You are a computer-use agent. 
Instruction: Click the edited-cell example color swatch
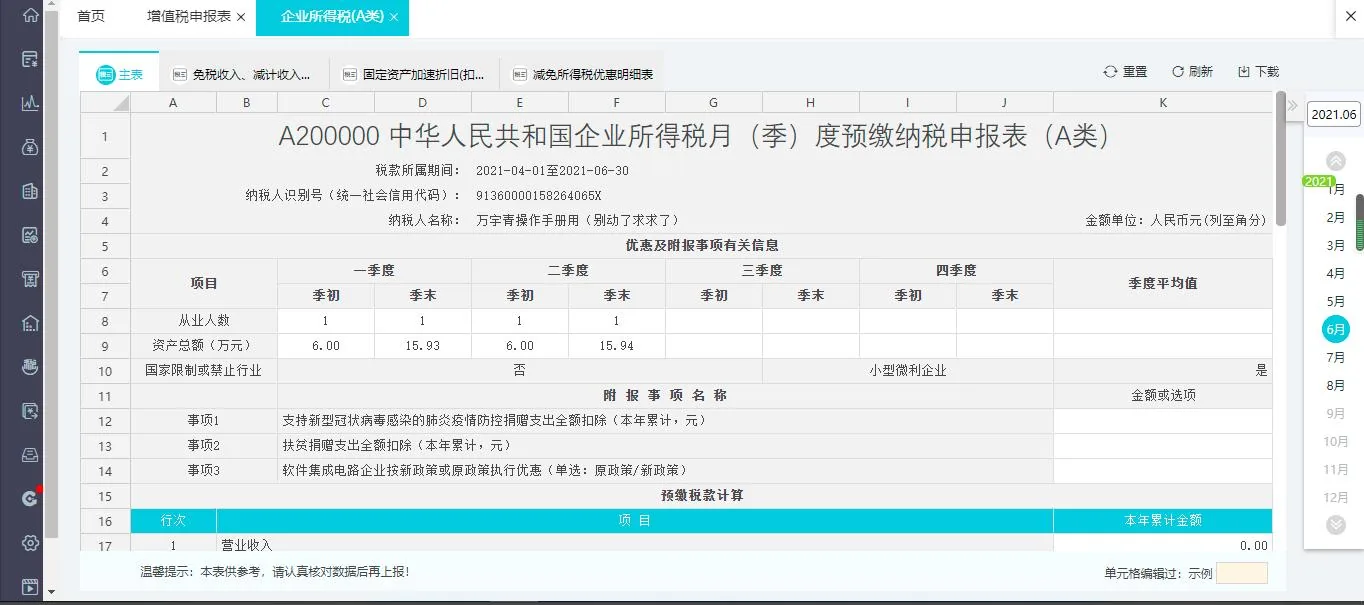point(1242,573)
